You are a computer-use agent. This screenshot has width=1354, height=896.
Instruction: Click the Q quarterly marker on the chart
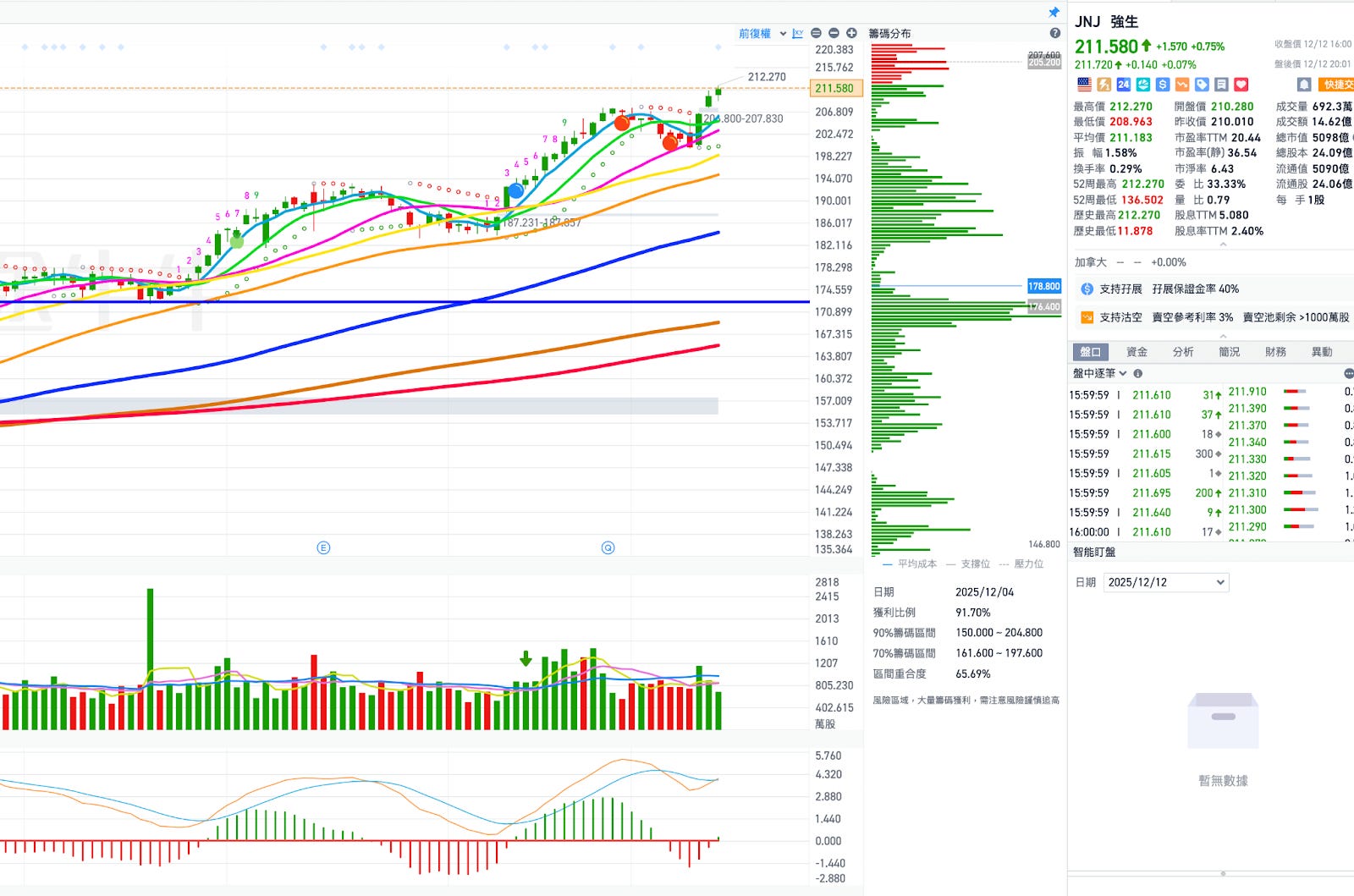coord(608,547)
